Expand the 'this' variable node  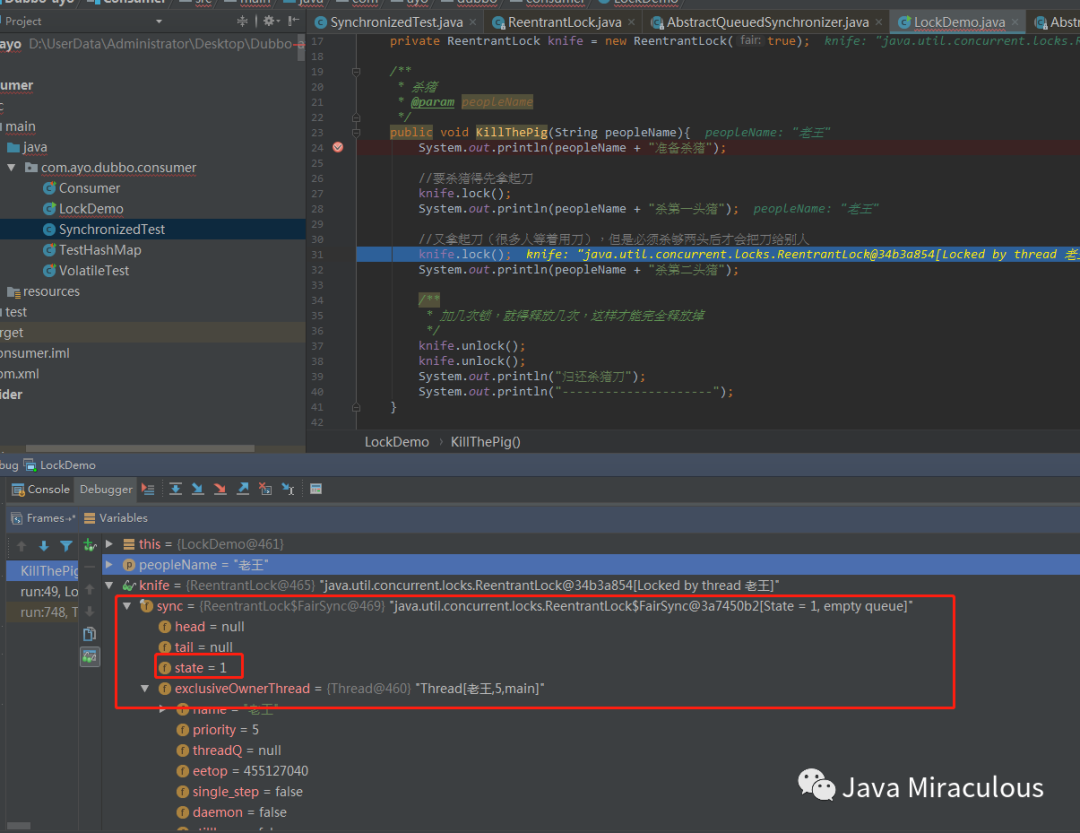[x=109, y=544]
